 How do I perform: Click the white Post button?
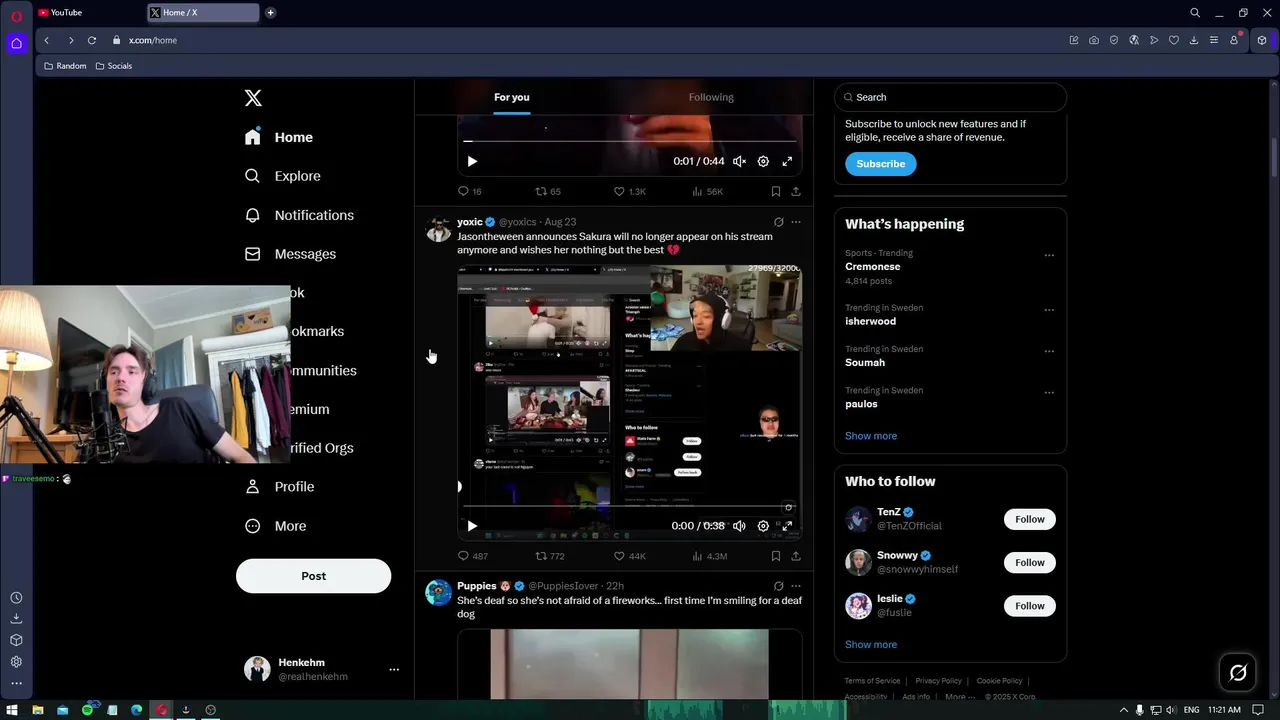(313, 576)
